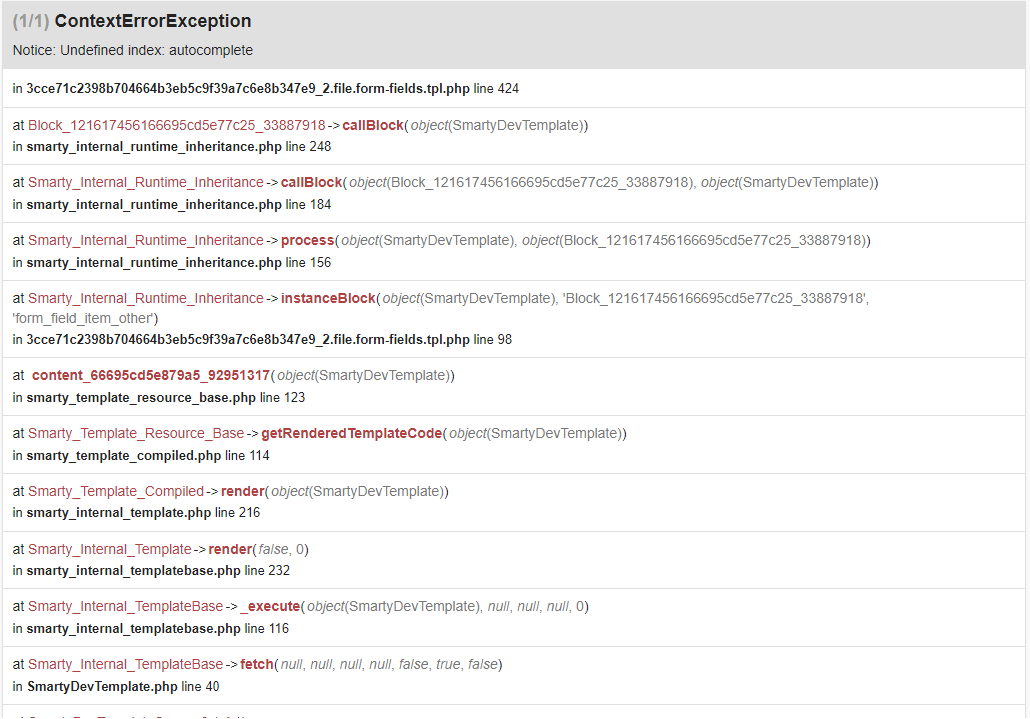Viewport: 1030px width, 719px height.
Task: Open Block_121617456166695cd5e77c25_33887918 class link
Action: (177, 125)
